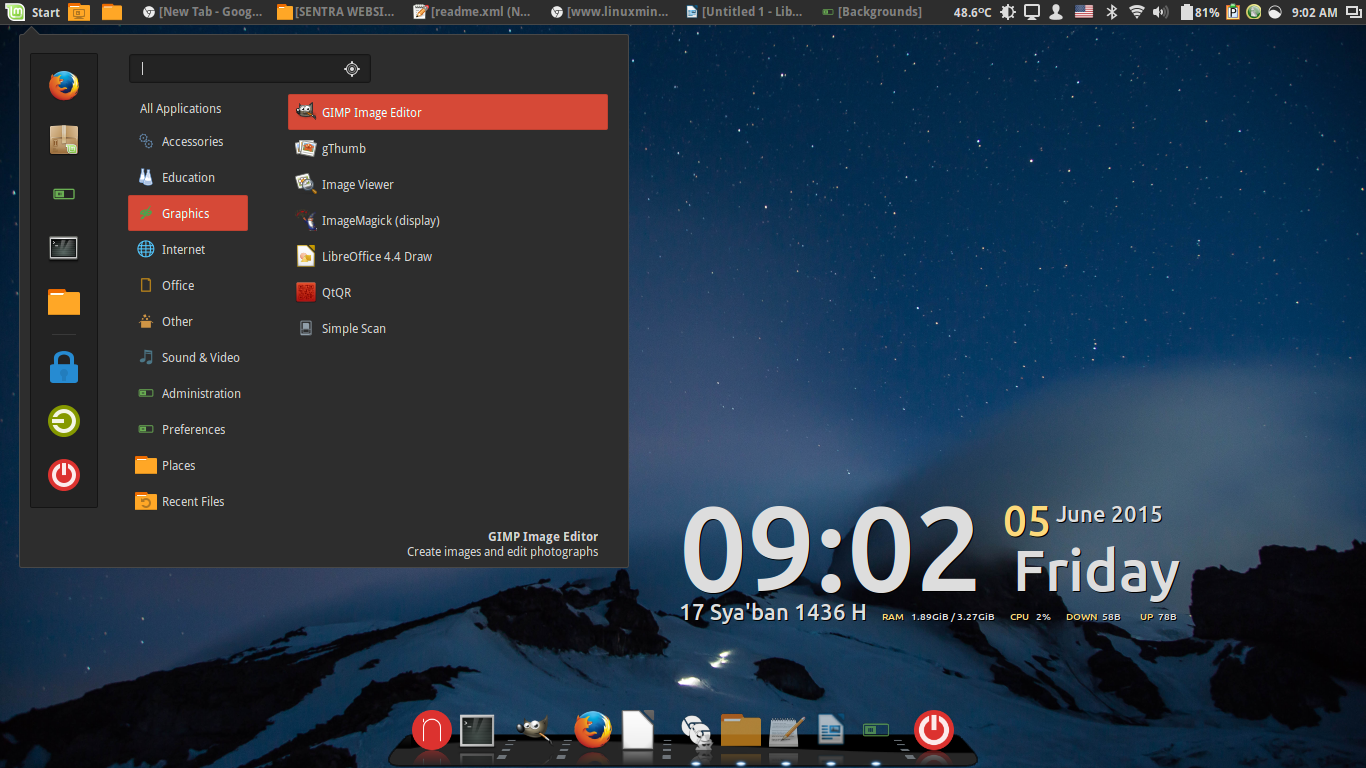1366x768 pixels.
Task: Switch to the Internet category
Action: [185, 249]
